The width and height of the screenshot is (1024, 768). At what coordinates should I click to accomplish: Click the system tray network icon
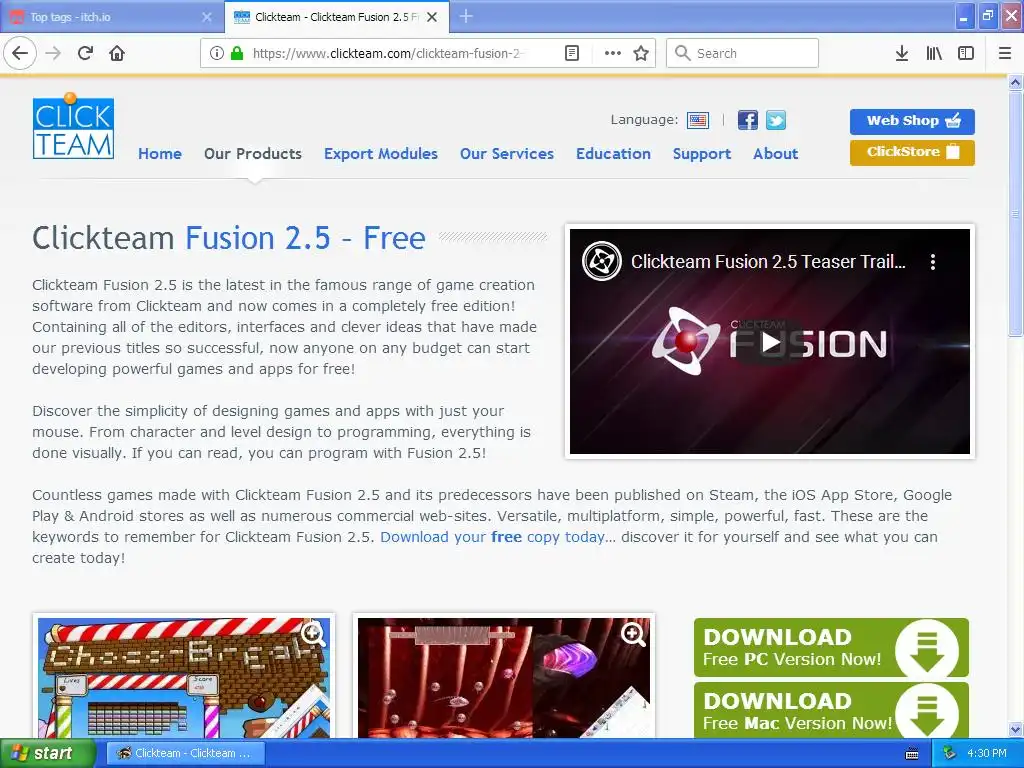coord(949,753)
